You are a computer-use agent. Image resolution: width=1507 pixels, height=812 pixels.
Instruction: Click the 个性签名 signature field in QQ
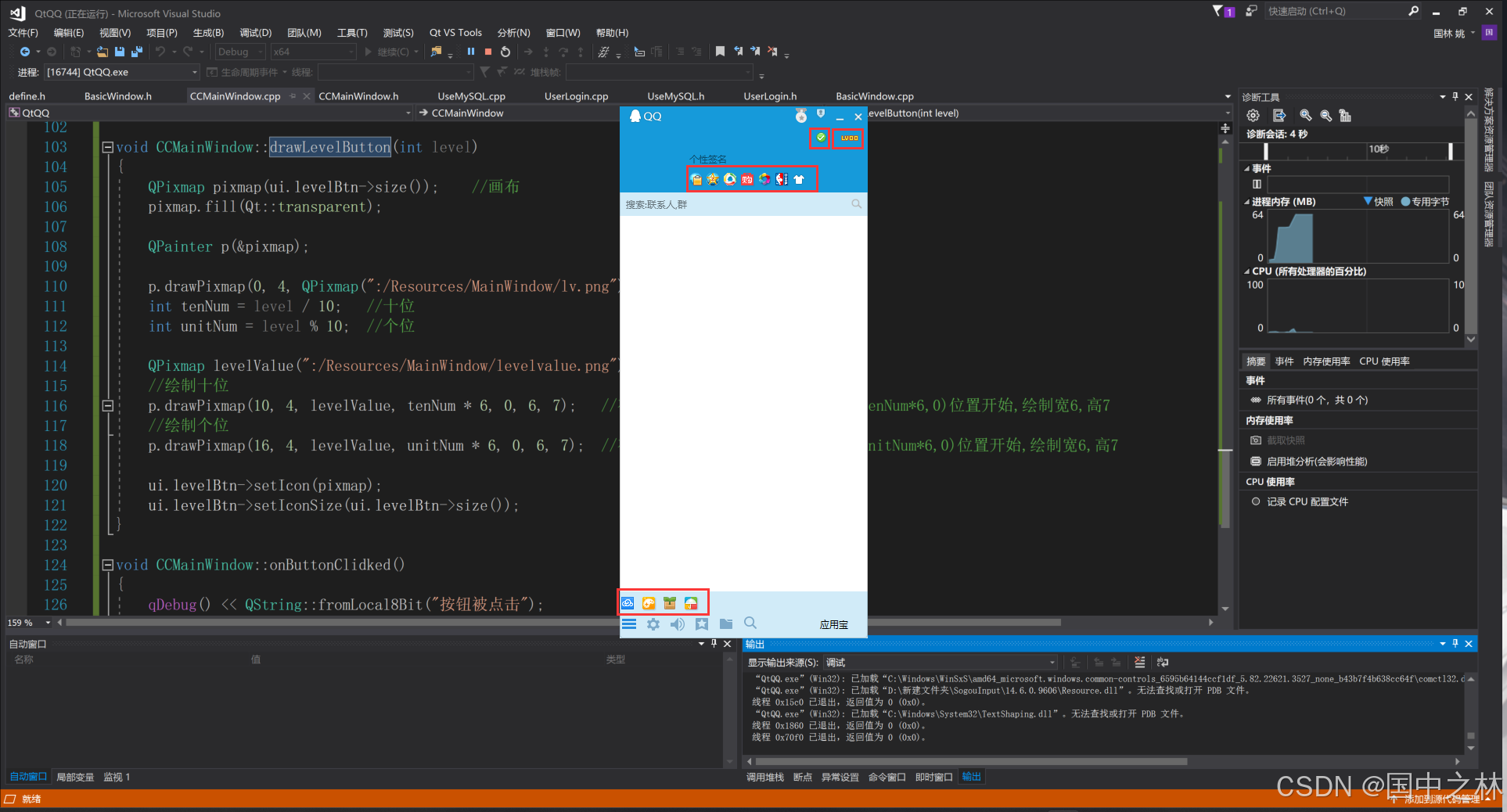[x=708, y=160]
